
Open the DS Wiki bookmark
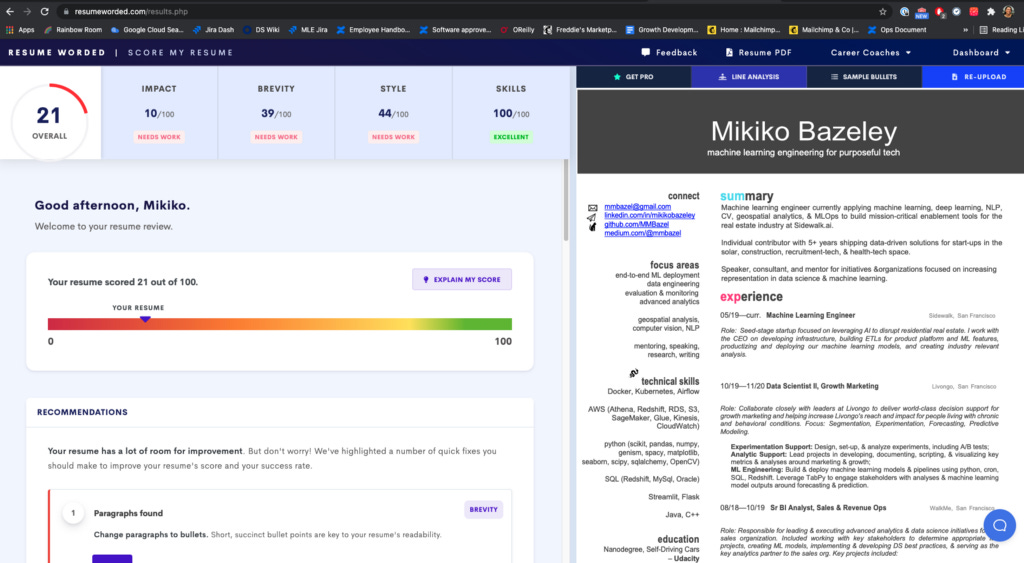[x=261, y=29]
